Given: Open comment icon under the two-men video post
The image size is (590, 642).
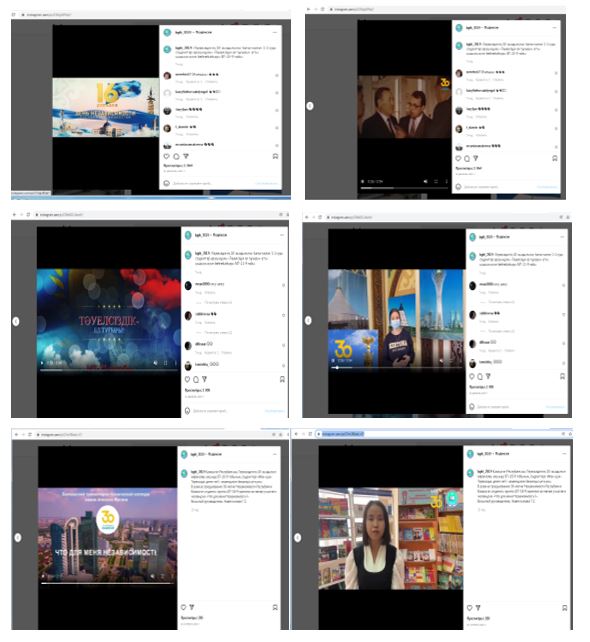Looking at the screenshot, I should point(467,158).
